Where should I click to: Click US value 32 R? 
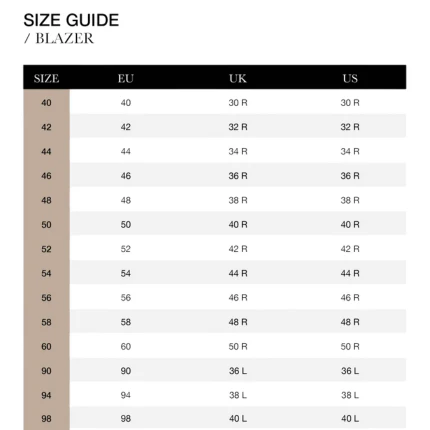pyautogui.click(x=350, y=127)
